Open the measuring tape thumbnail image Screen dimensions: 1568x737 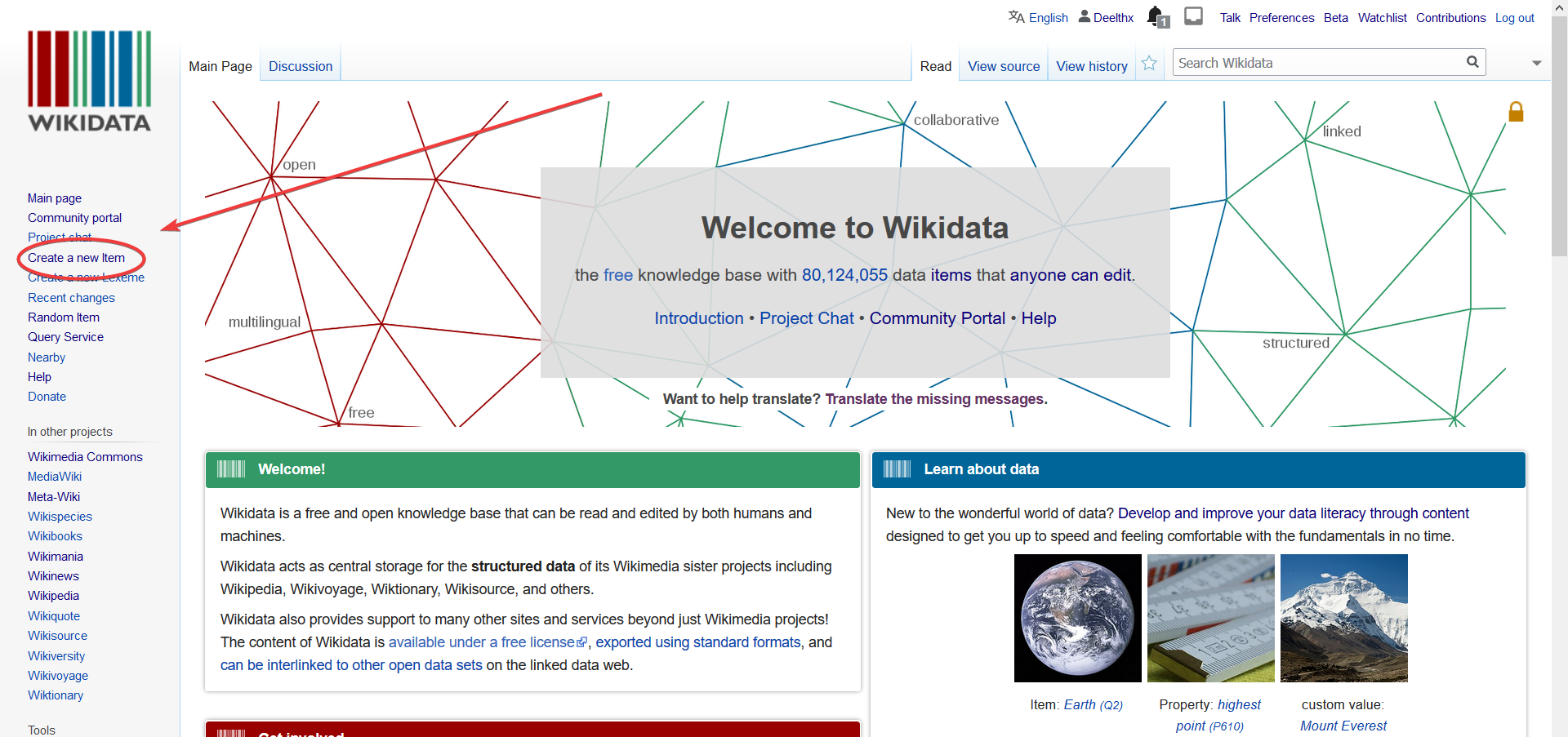pos(1210,618)
